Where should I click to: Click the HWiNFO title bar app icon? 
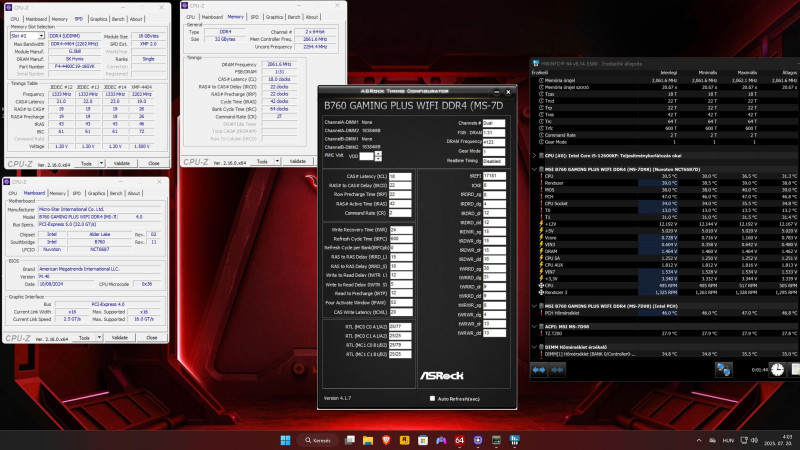tap(536, 64)
